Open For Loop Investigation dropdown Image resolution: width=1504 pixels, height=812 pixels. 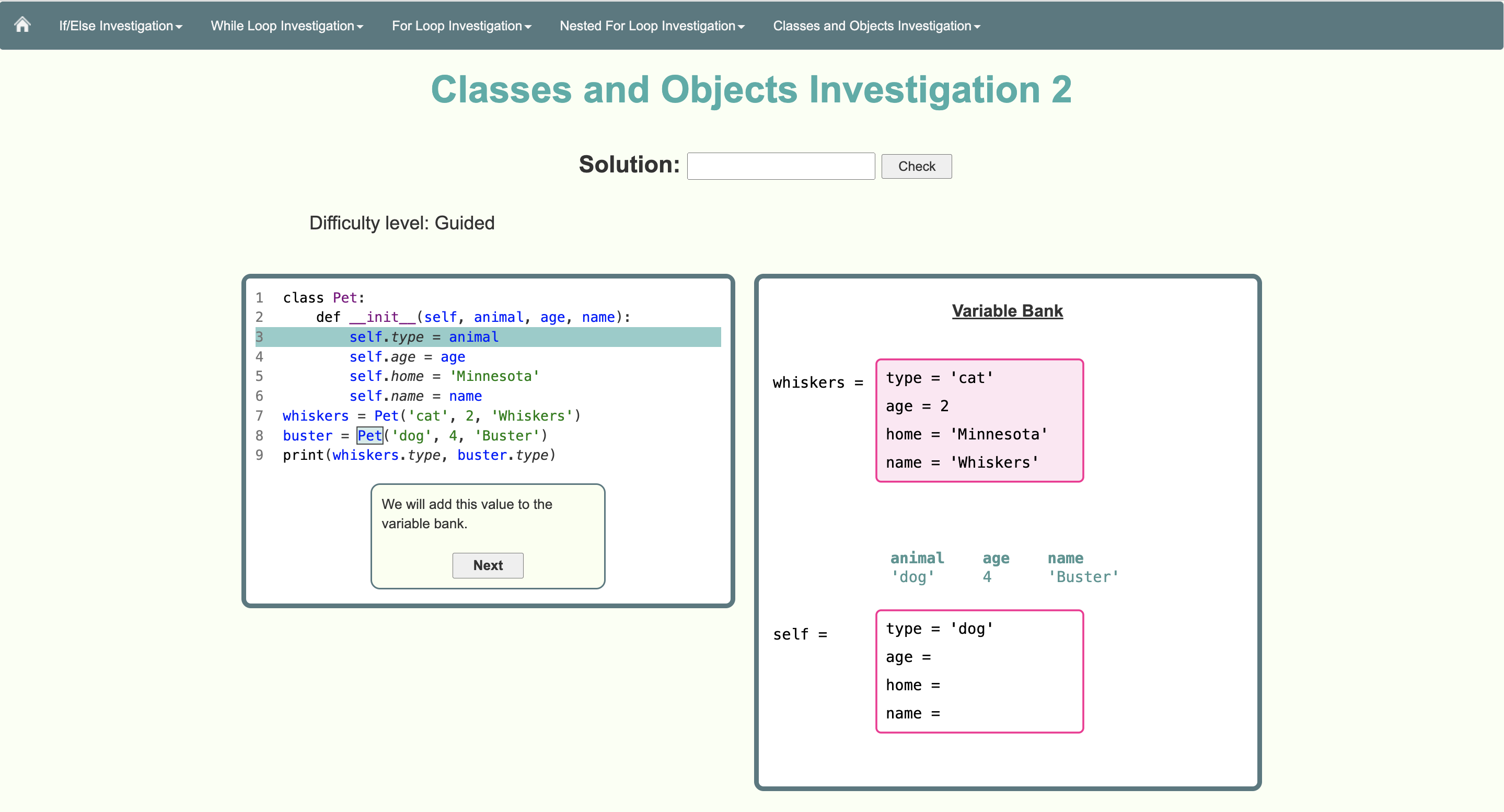tap(461, 26)
